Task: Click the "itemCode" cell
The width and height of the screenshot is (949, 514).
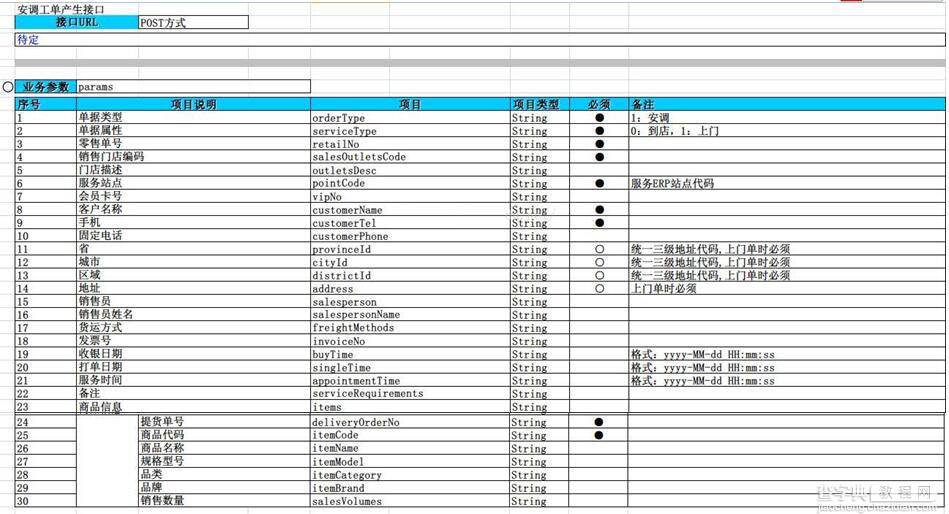Action: click(410, 435)
